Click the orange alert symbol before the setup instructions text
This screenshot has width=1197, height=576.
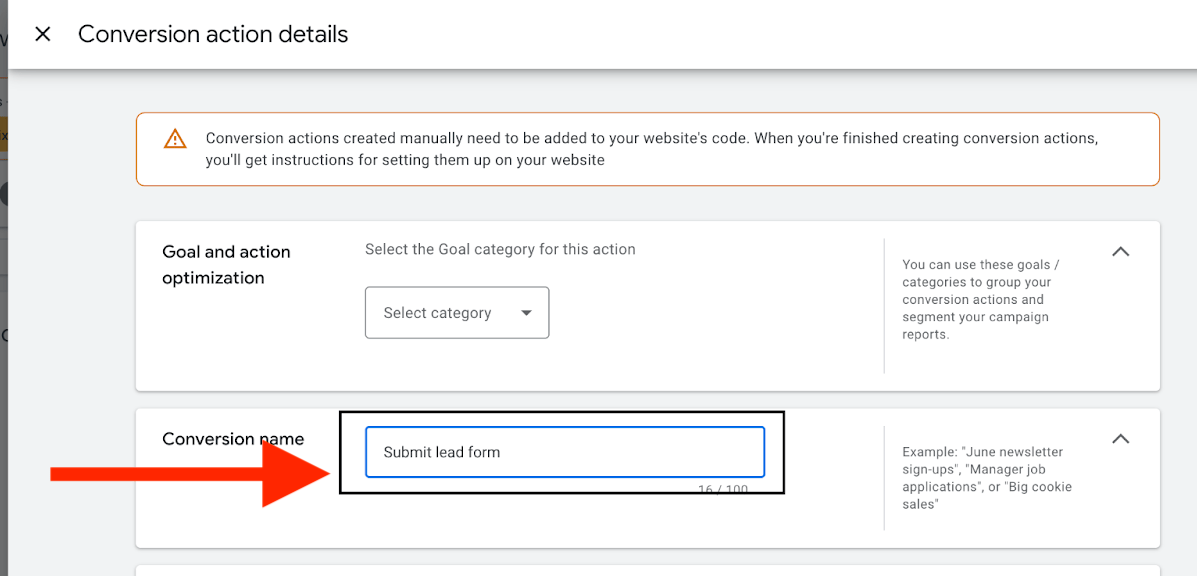(175, 139)
